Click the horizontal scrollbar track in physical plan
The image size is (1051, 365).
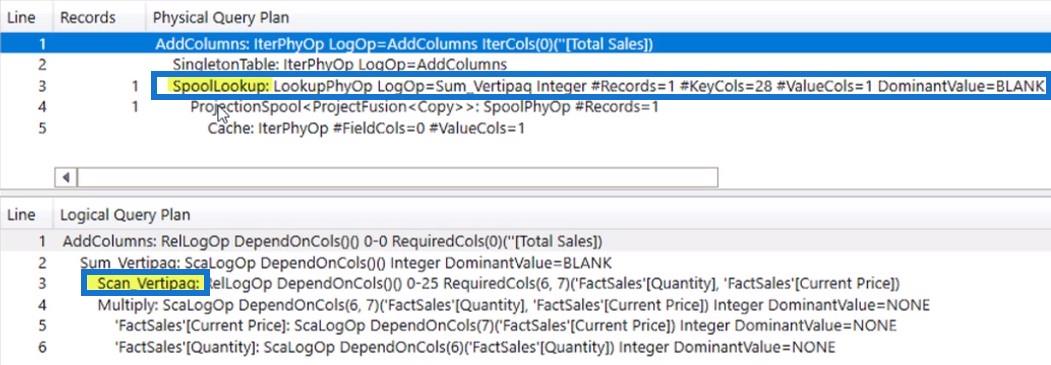397,177
